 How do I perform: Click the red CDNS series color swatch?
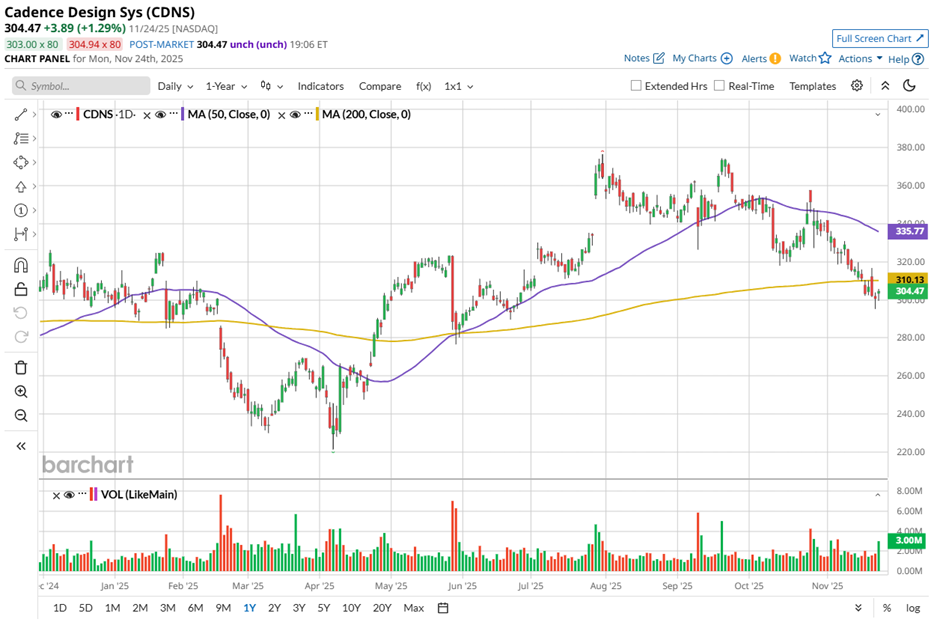point(78,115)
